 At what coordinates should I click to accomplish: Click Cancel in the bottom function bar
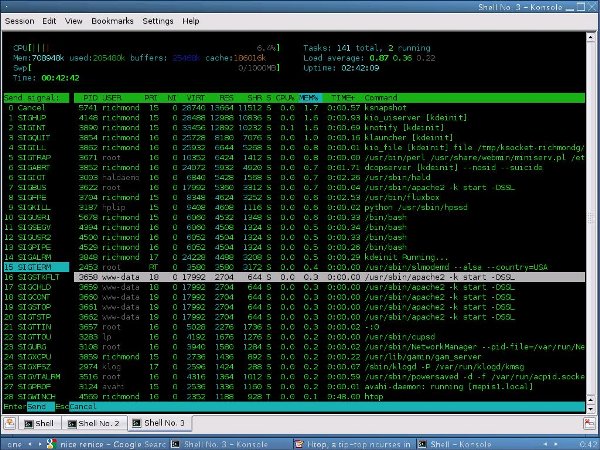(x=84, y=407)
